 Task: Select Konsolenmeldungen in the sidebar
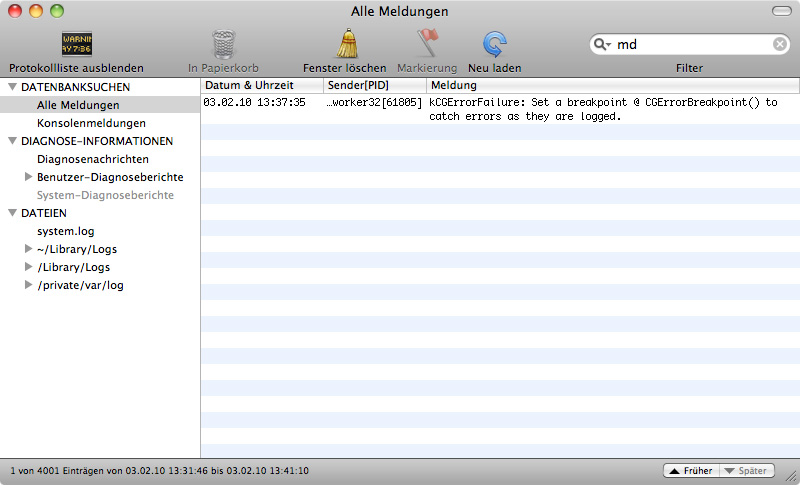point(91,123)
